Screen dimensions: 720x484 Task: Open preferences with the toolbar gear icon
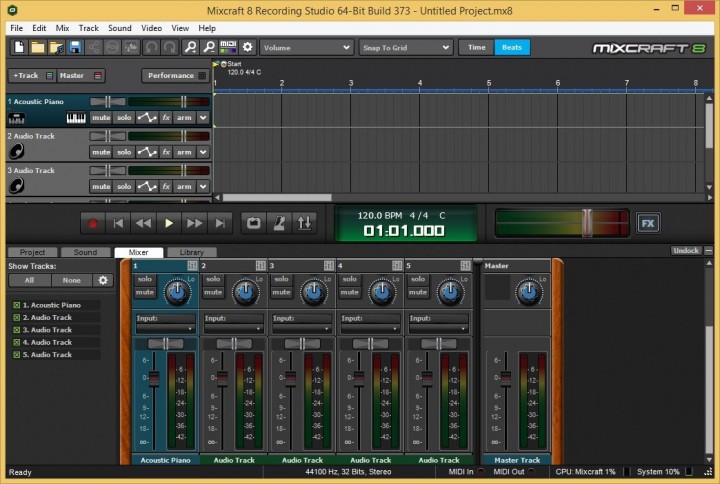click(x=248, y=47)
